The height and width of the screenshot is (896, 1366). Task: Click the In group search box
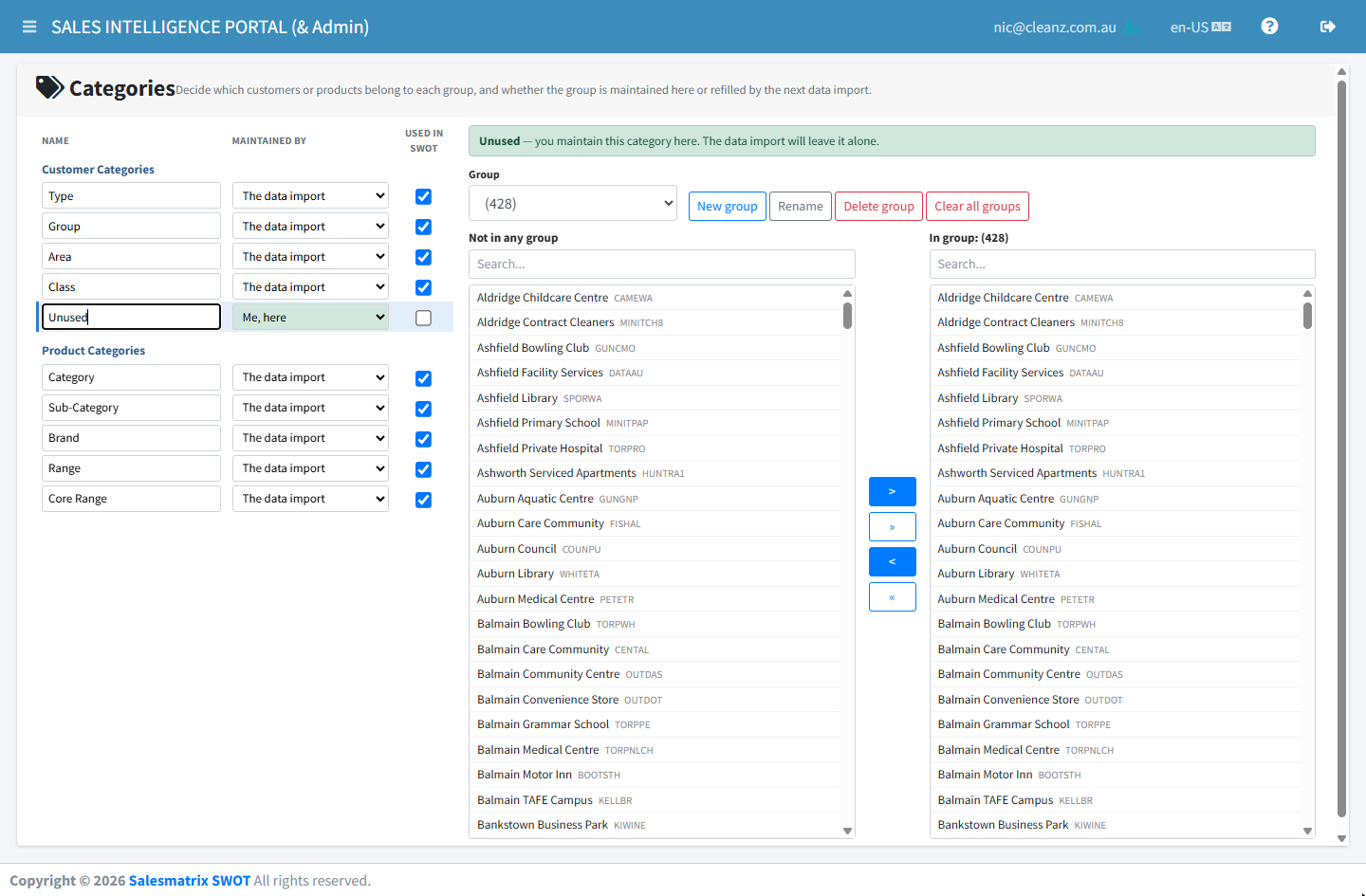click(x=1122, y=264)
